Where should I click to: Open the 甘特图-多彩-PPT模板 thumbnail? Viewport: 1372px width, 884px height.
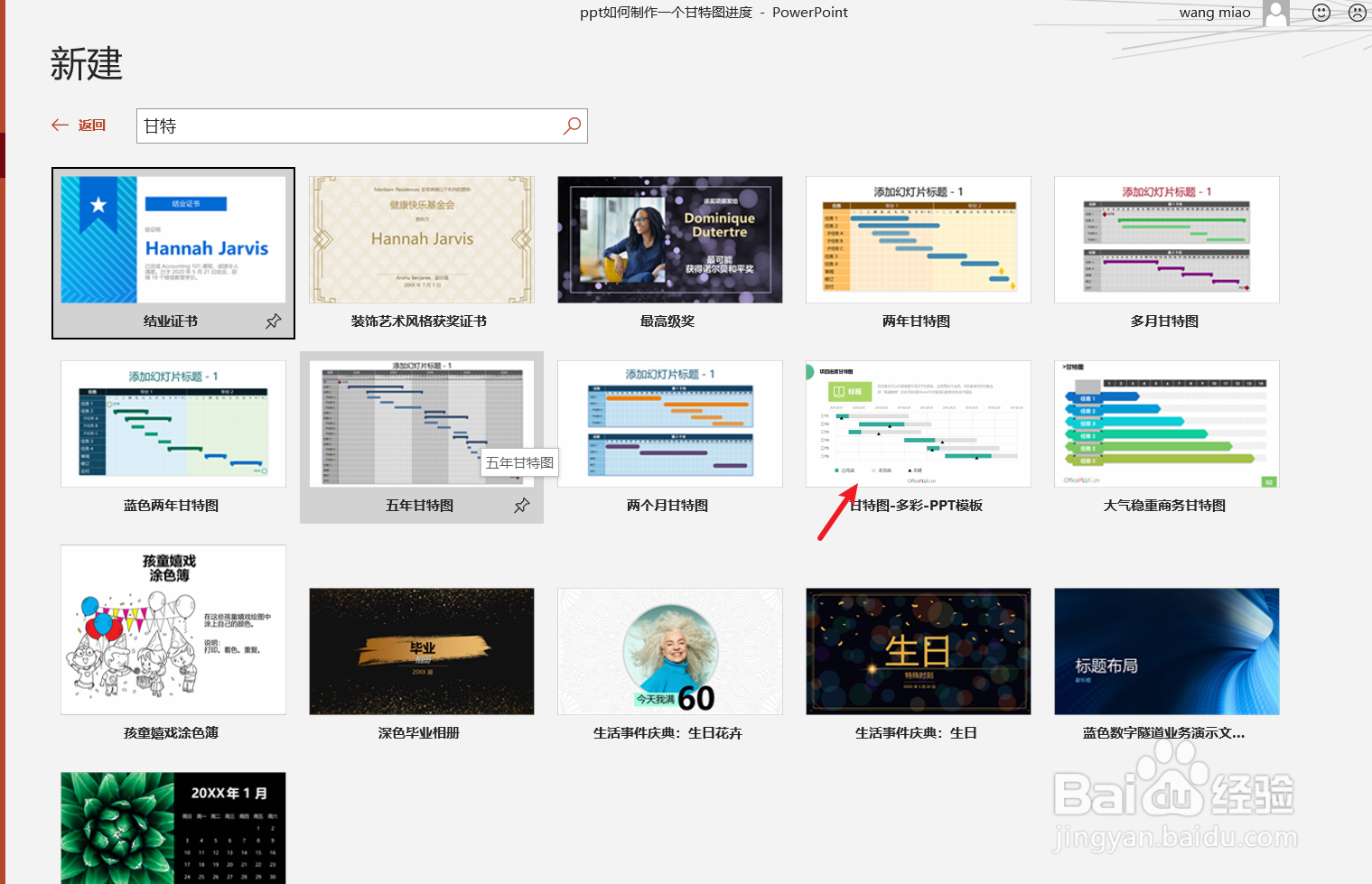pyautogui.click(x=919, y=423)
